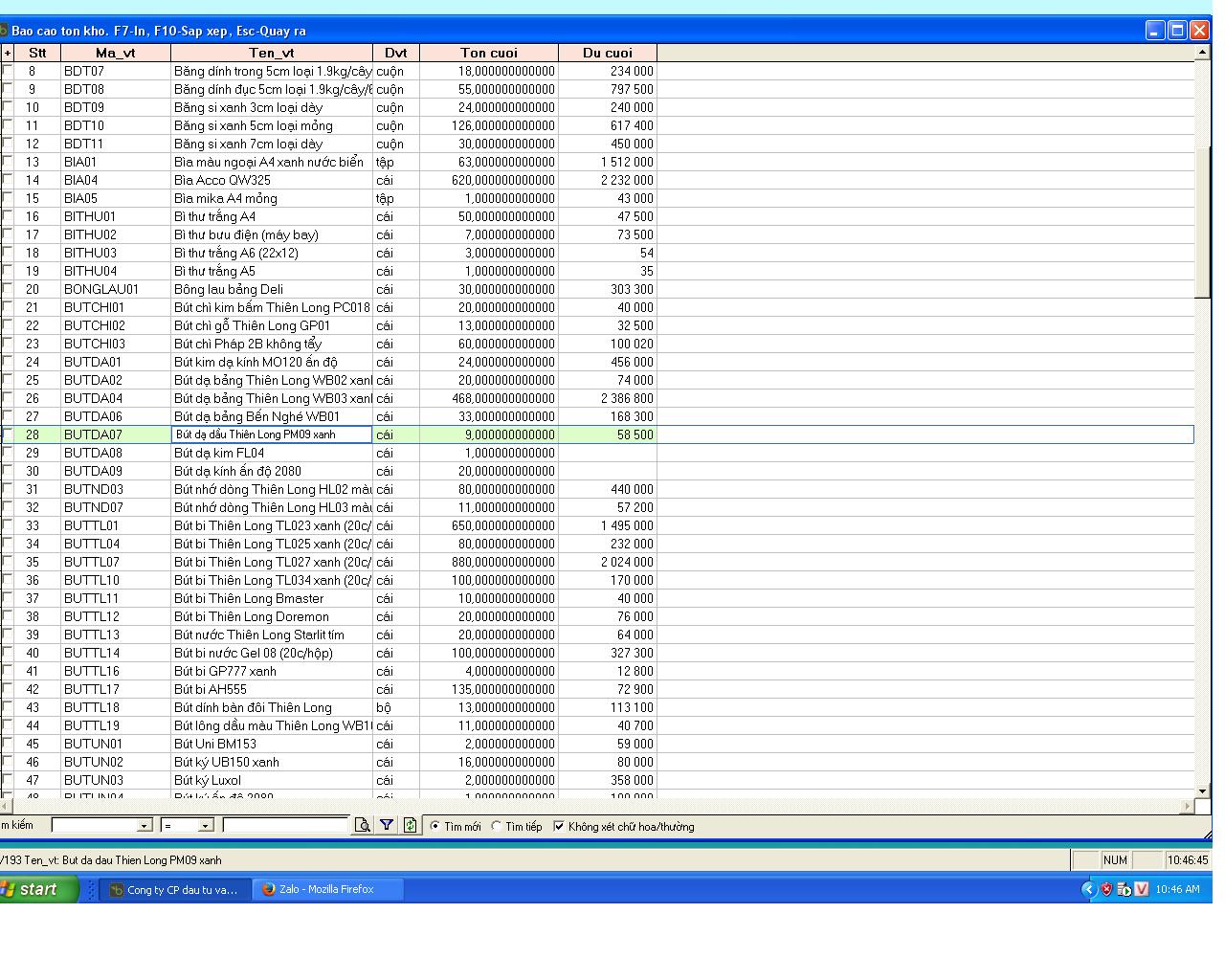Open the Windows Start menu
Image resolution: width=1225 pixels, height=980 pixels.
coord(38,889)
